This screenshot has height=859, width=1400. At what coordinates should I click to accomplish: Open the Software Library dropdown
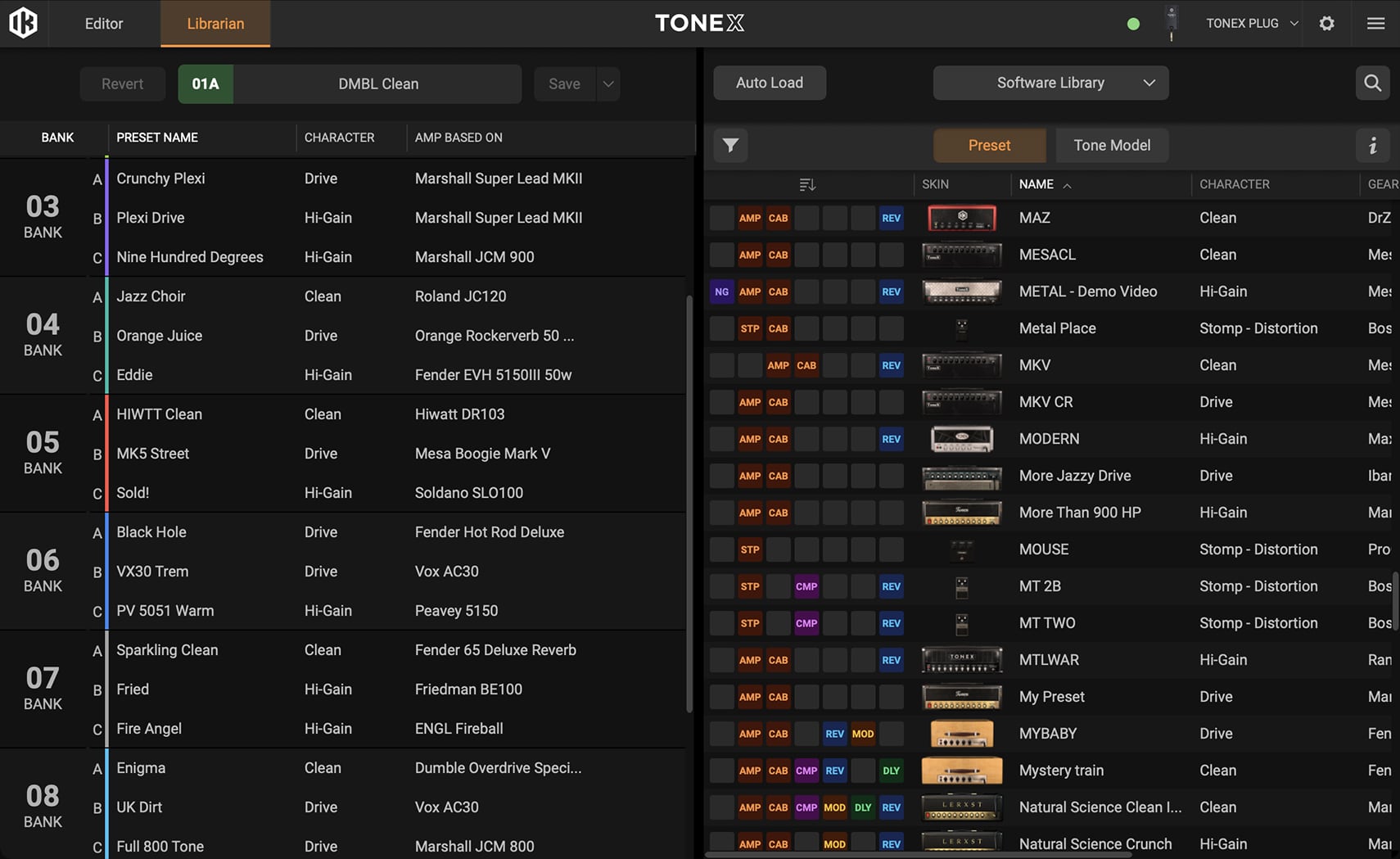click(x=1050, y=83)
